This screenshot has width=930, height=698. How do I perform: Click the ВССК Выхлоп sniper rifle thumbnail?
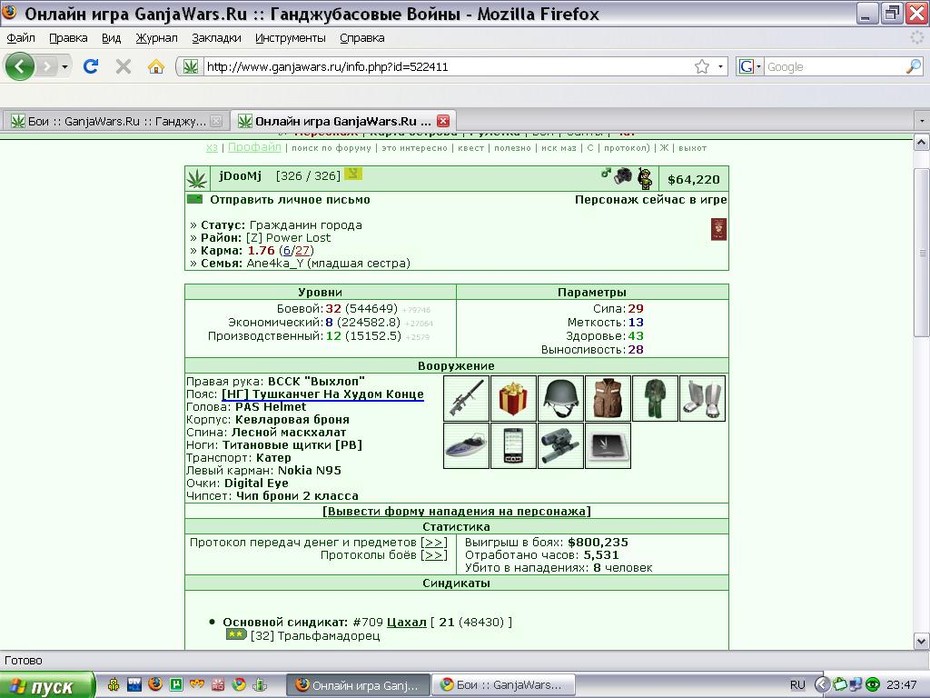coord(466,399)
